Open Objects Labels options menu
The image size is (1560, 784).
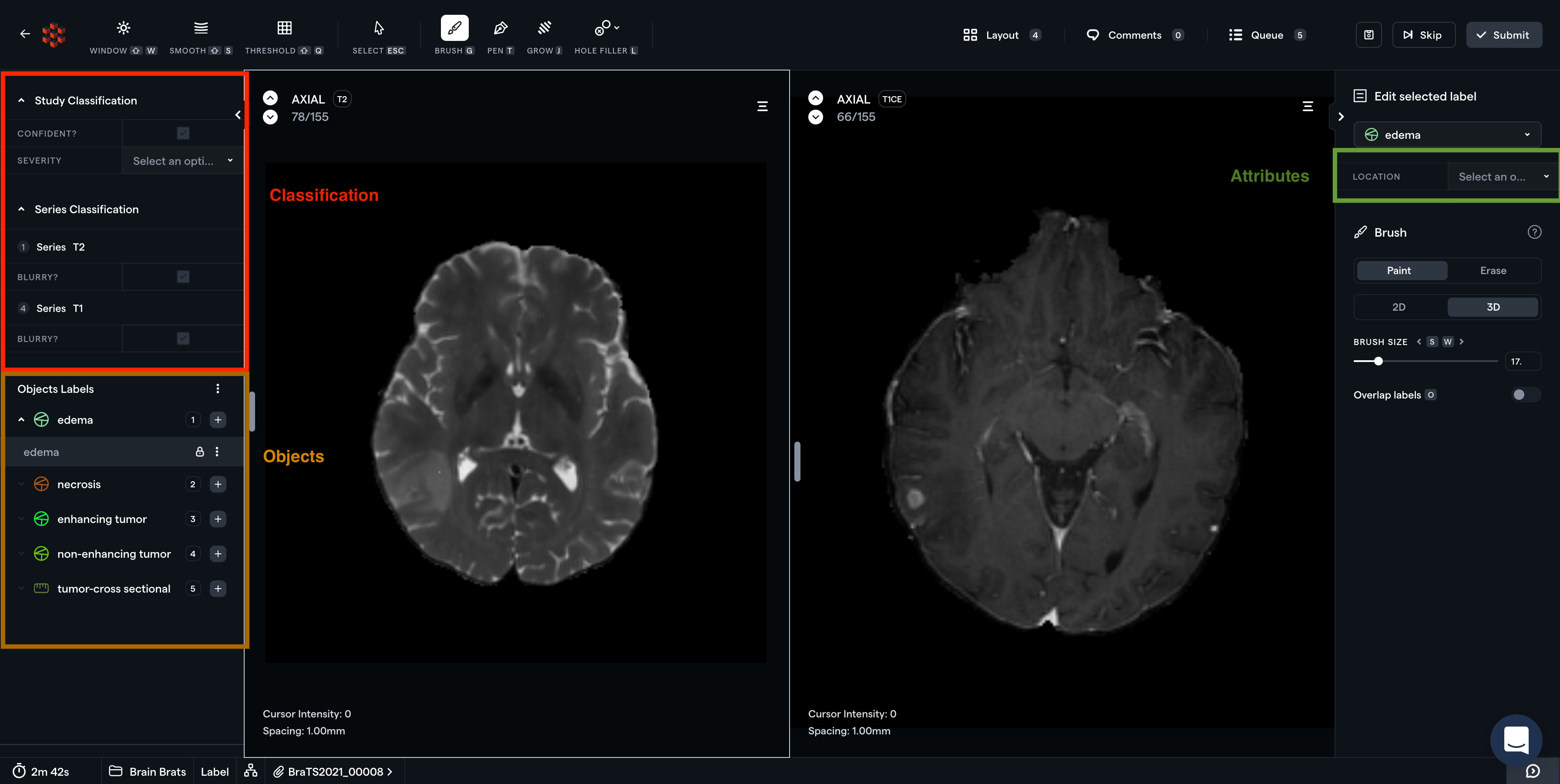(218, 389)
